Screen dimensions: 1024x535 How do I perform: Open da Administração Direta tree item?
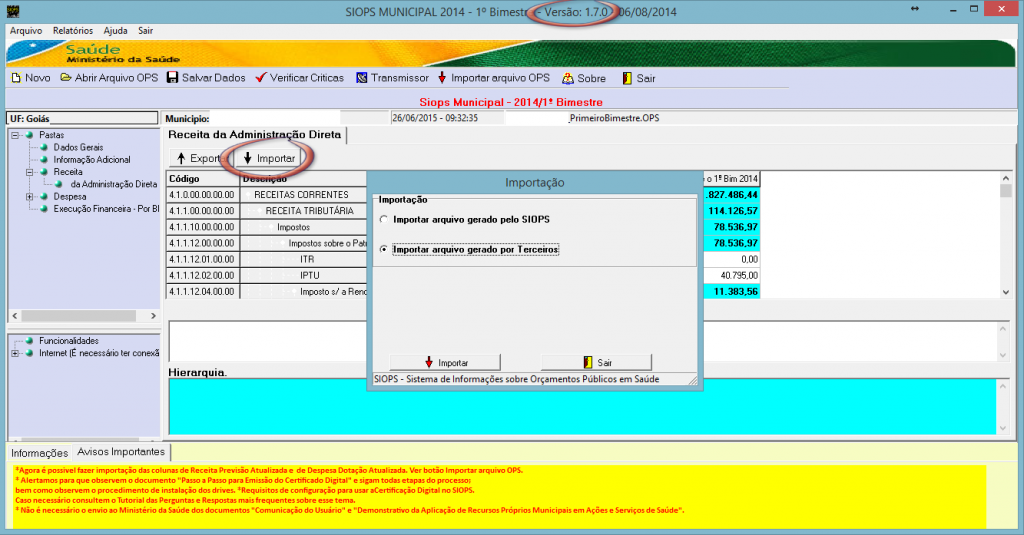[x=114, y=184]
